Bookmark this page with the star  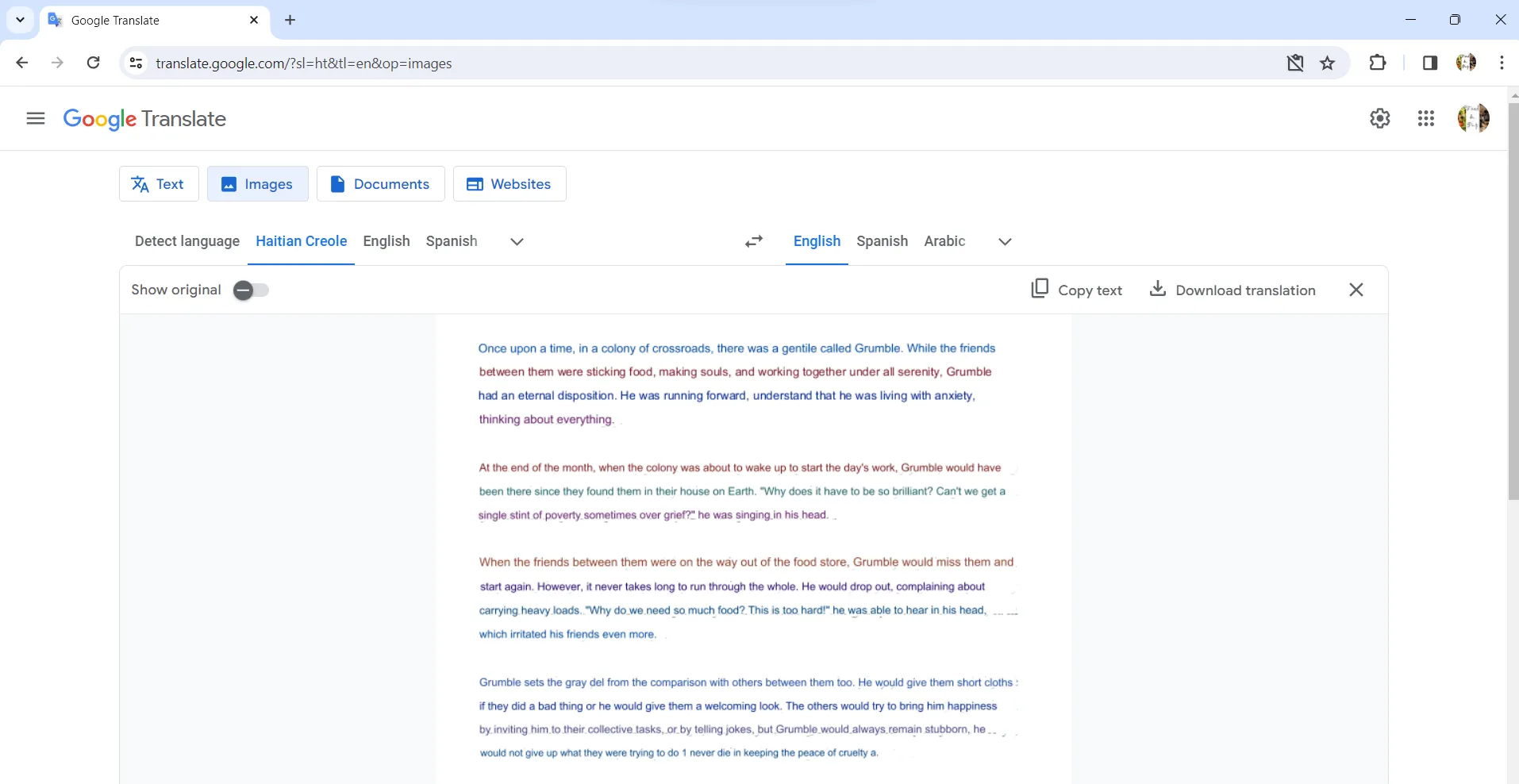tap(1328, 63)
